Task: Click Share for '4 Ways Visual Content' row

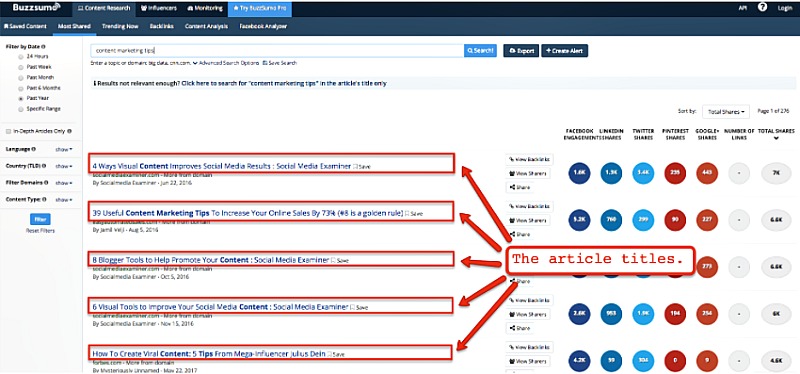Action: click(x=520, y=187)
